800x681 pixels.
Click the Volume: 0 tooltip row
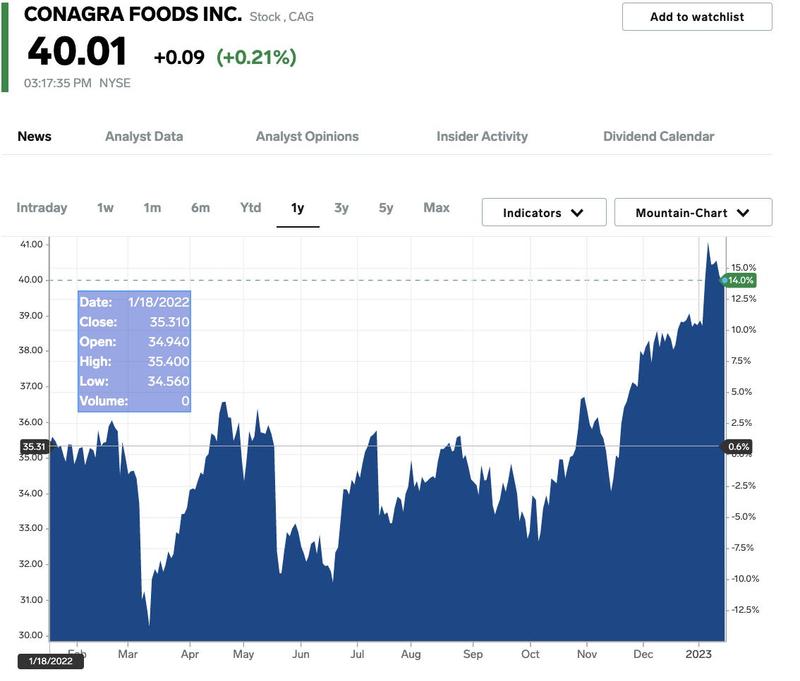click(x=134, y=401)
